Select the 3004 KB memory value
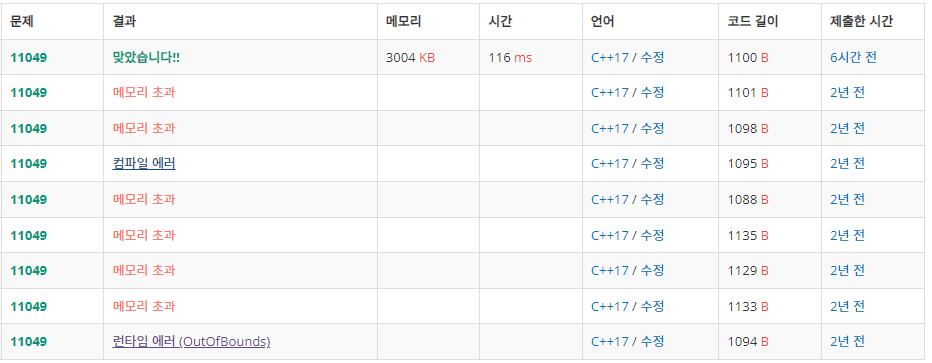 coord(410,58)
